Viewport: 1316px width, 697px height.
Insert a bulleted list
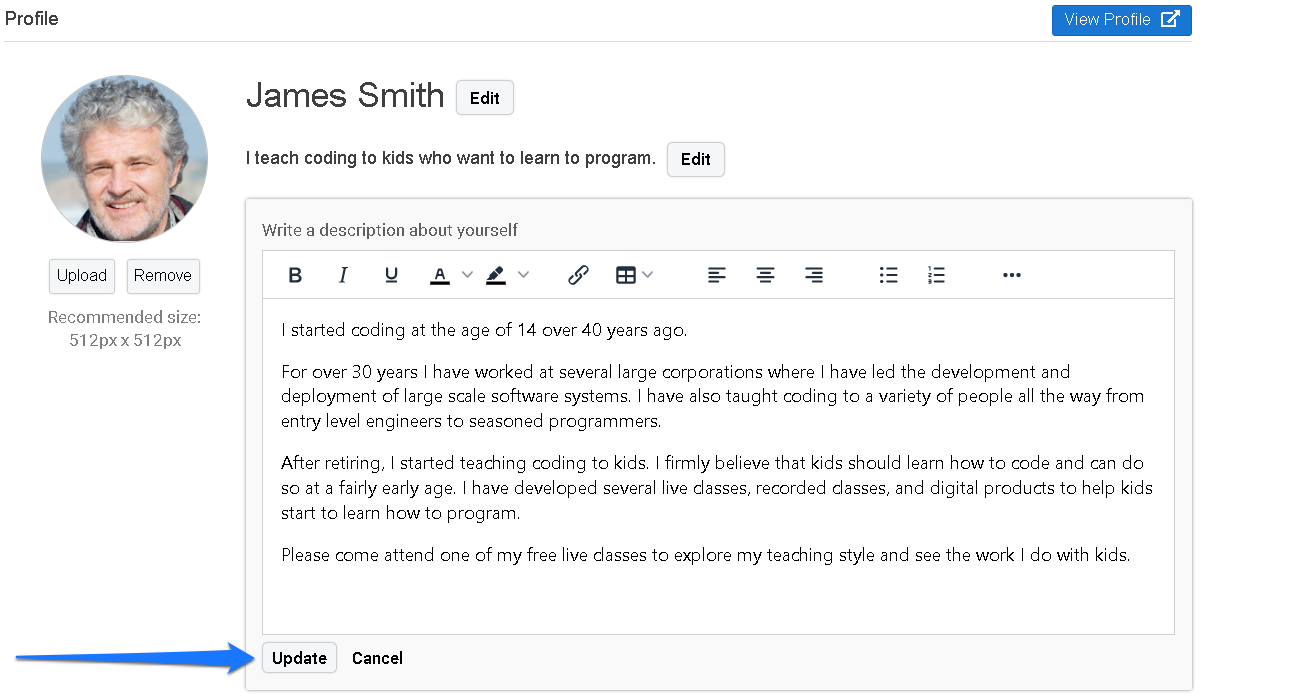click(888, 275)
